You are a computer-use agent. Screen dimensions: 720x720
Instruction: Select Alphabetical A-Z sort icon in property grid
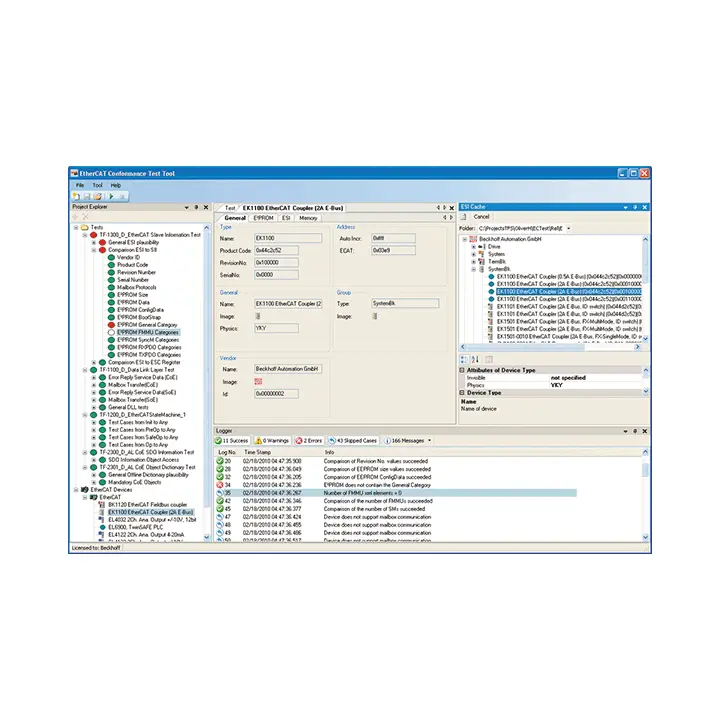pos(475,360)
